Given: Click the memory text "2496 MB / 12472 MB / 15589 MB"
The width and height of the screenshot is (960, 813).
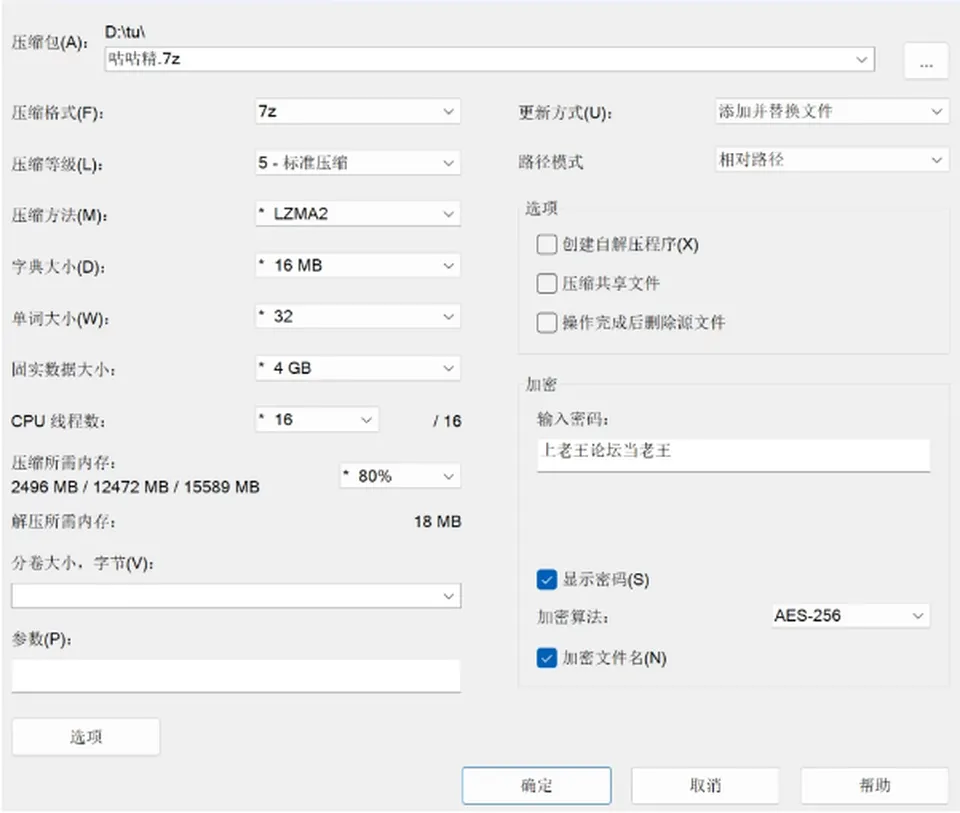Looking at the screenshot, I should tap(135, 487).
